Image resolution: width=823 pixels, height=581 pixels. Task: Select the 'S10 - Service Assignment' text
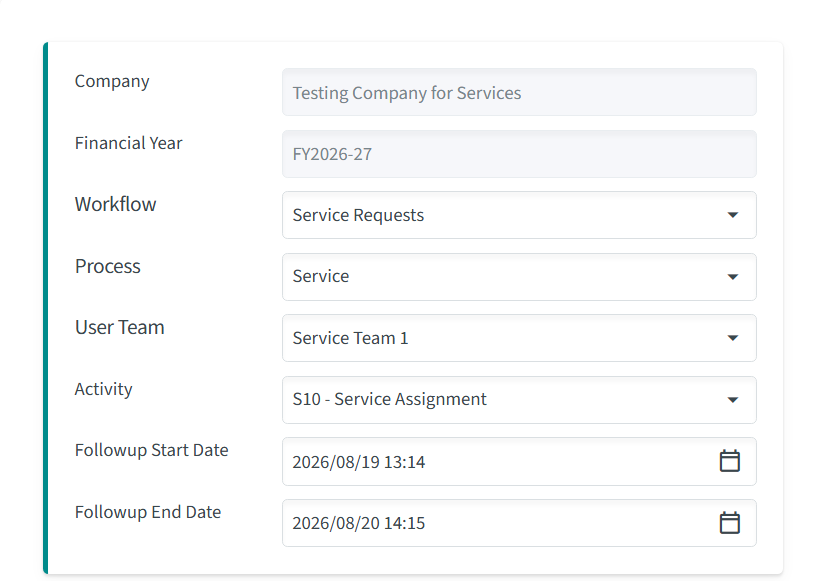pyautogui.click(x=389, y=399)
